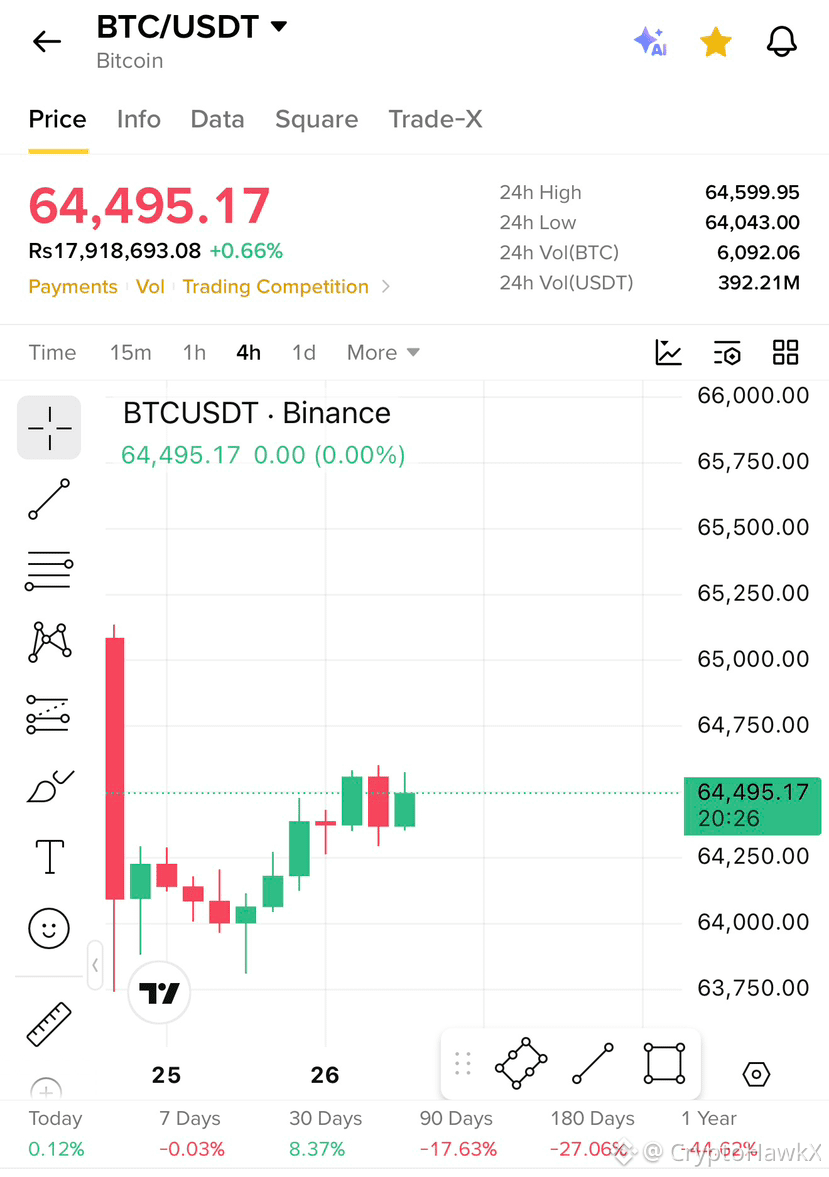Image resolution: width=829 pixels, height=1177 pixels.
Task: Select trend line in floating toolbar
Action: (592, 1063)
